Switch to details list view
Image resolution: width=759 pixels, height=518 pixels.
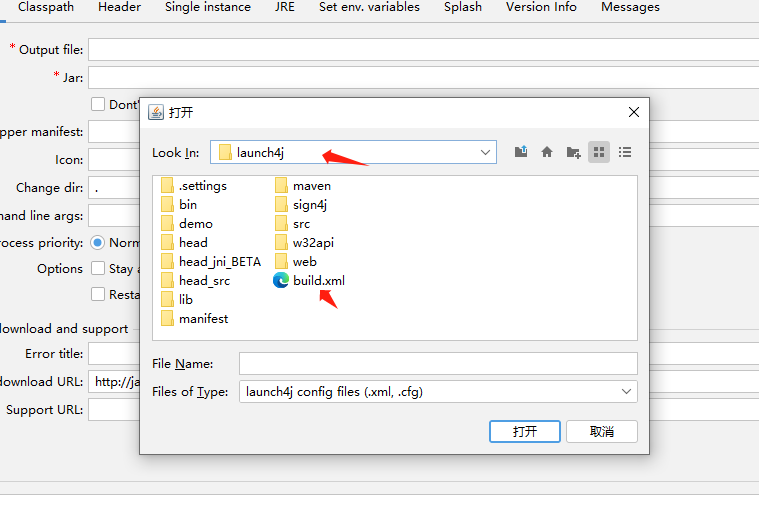[625, 152]
